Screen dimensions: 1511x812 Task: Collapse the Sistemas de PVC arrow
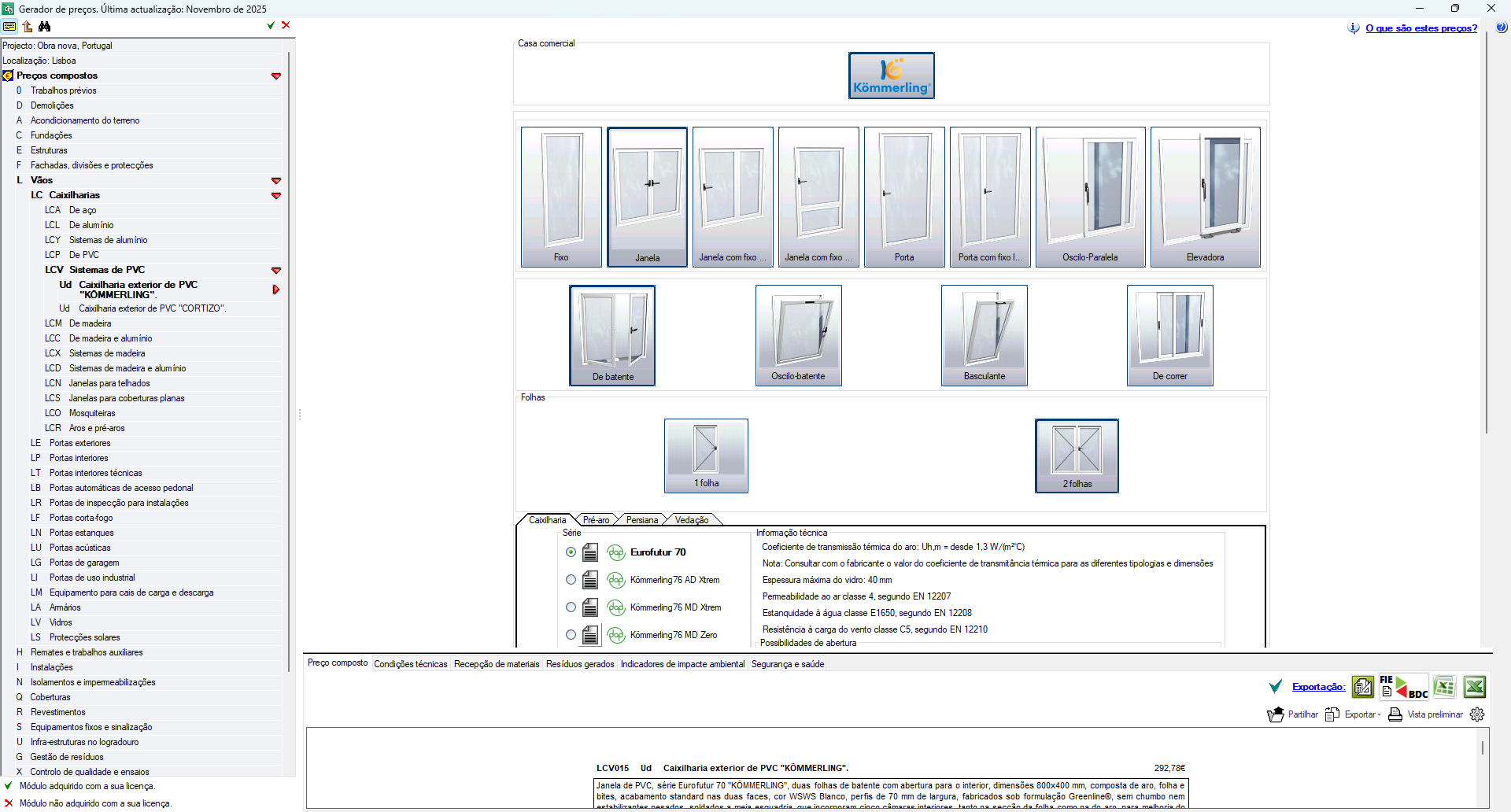(276, 271)
